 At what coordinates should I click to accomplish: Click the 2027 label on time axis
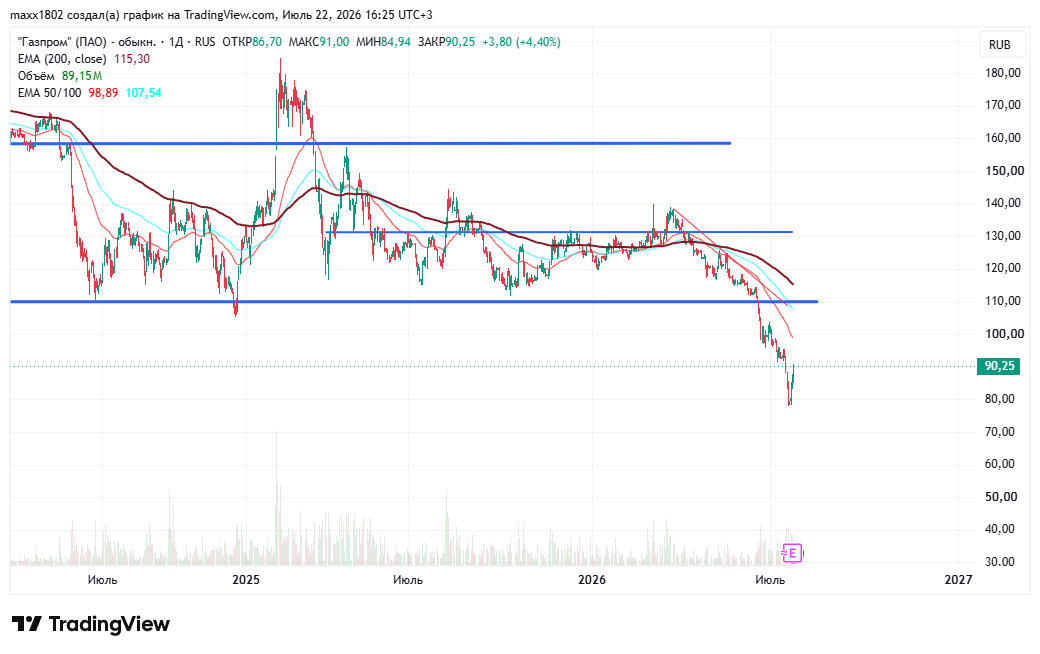tap(958, 580)
